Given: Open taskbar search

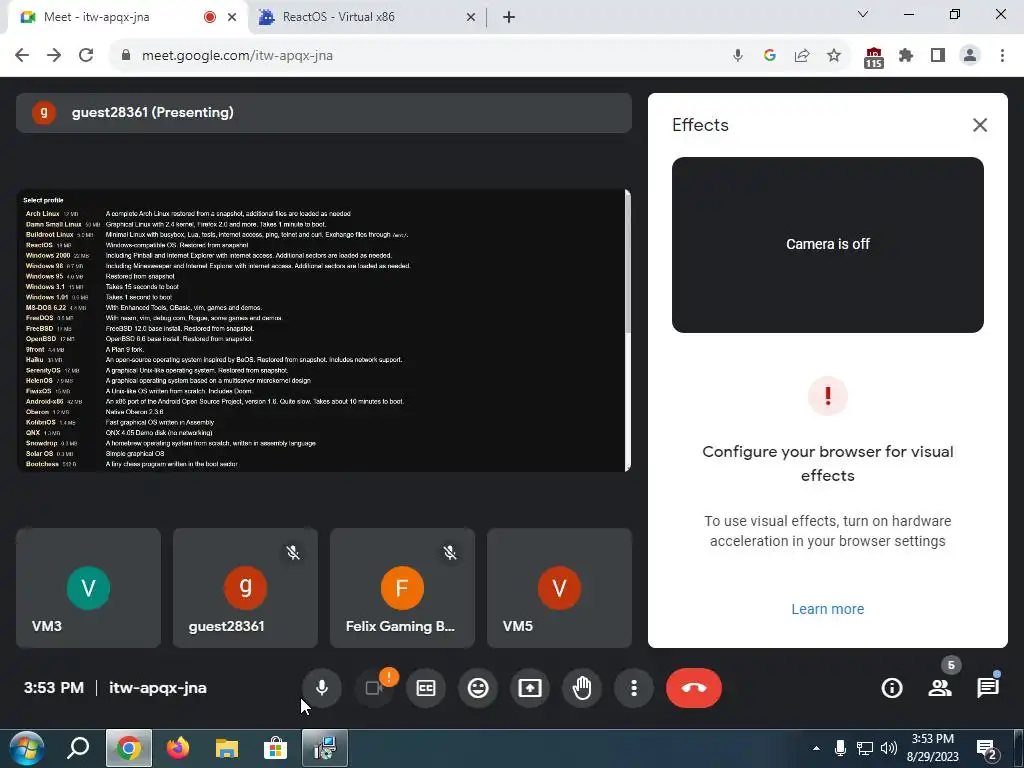Looking at the screenshot, I should (78, 748).
